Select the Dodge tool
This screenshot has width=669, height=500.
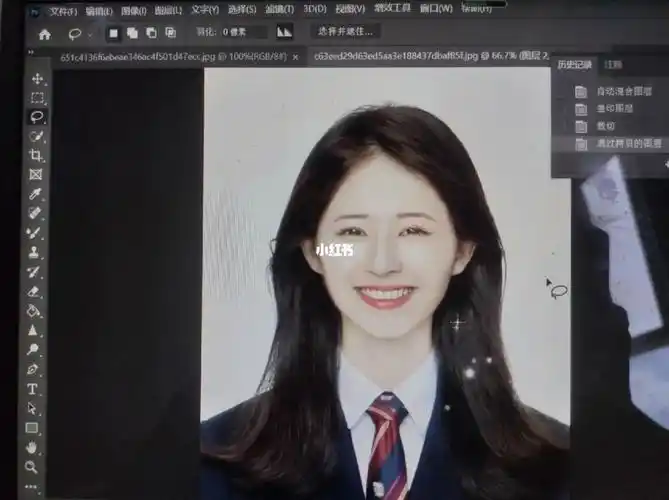(x=32, y=349)
